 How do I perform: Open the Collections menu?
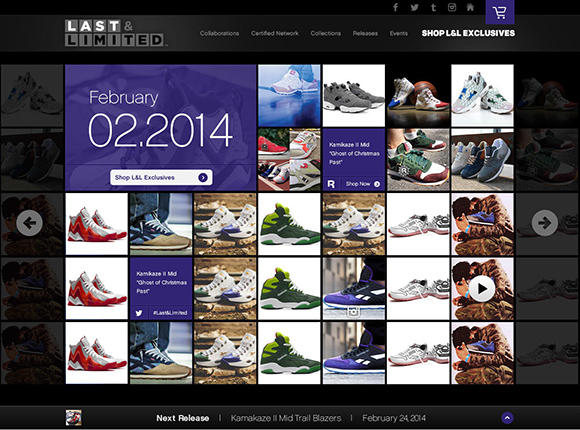pos(326,33)
